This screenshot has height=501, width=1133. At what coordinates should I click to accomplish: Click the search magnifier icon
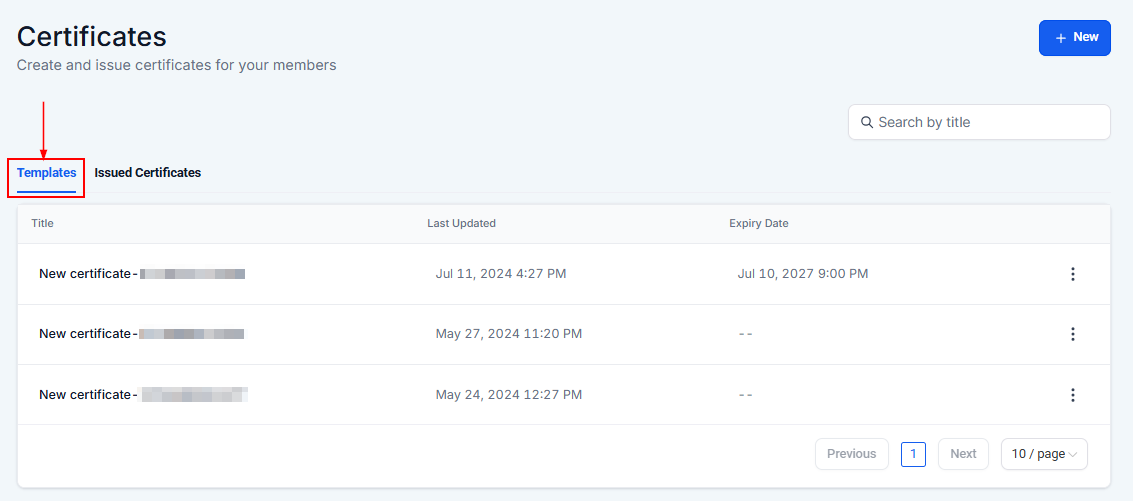point(866,122)
